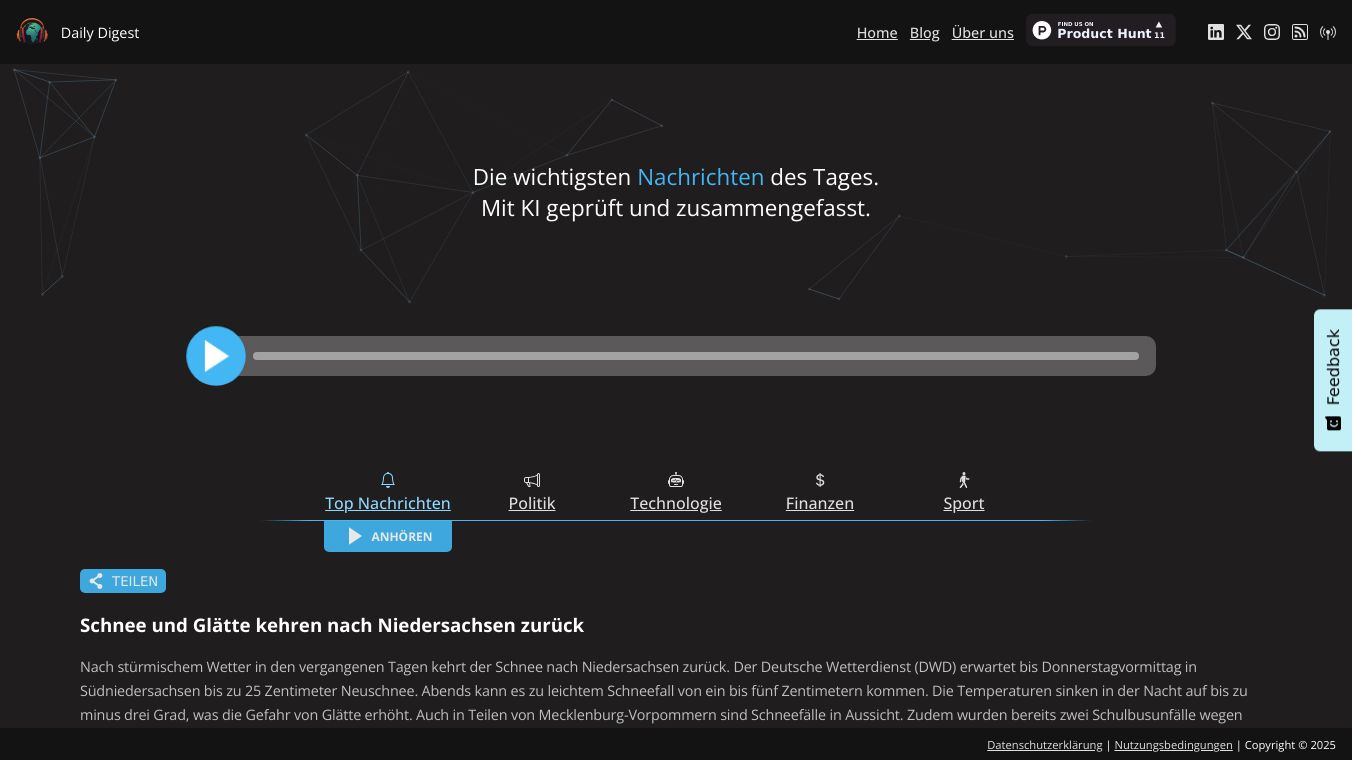Click the highlighted word Nachrichten in the hero
The image size is (1352, 760).
pyautogui.click(x=701, y=177)
